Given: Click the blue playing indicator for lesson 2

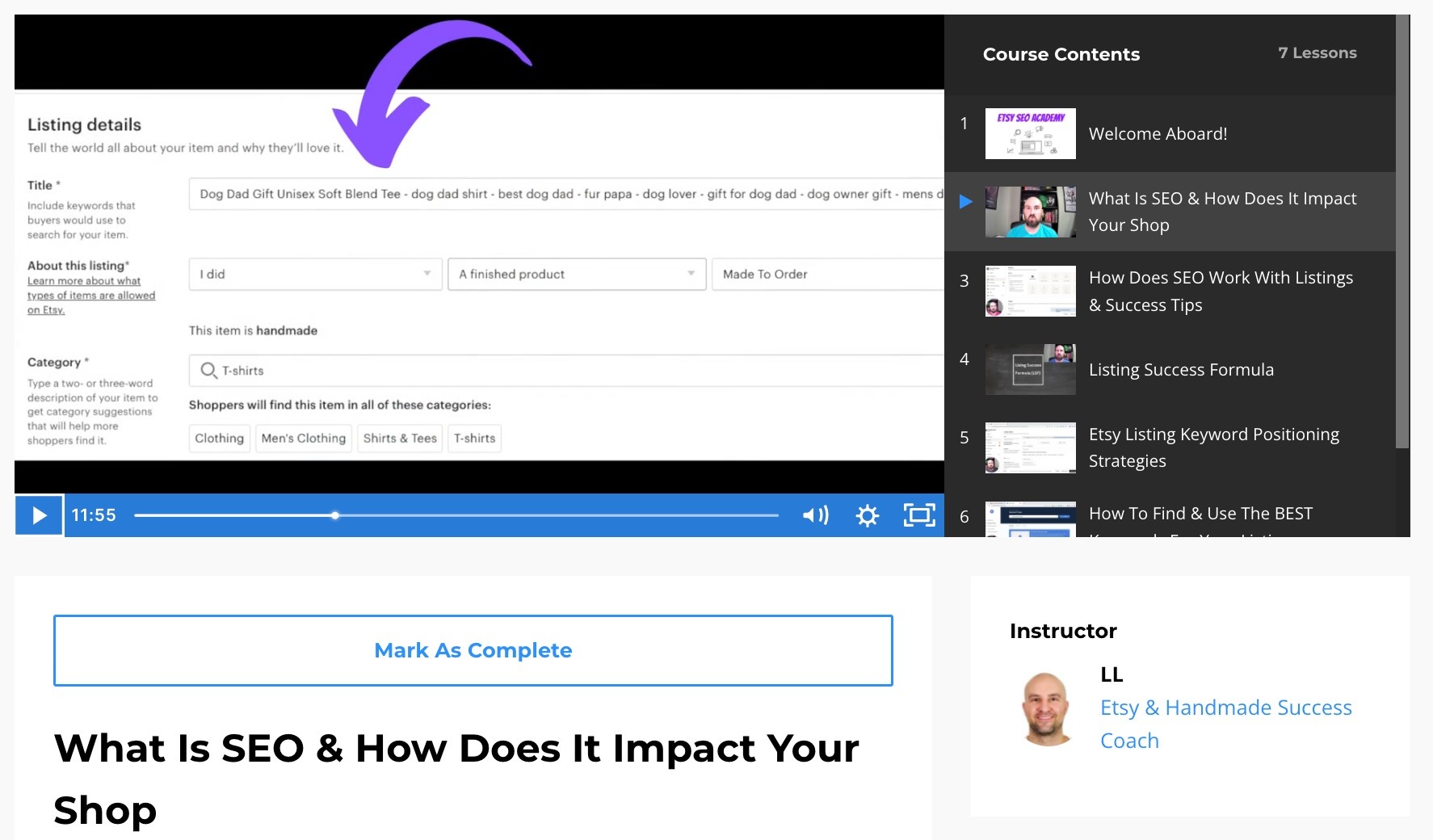Looking at the screenshot, I should tap(965, 201).
